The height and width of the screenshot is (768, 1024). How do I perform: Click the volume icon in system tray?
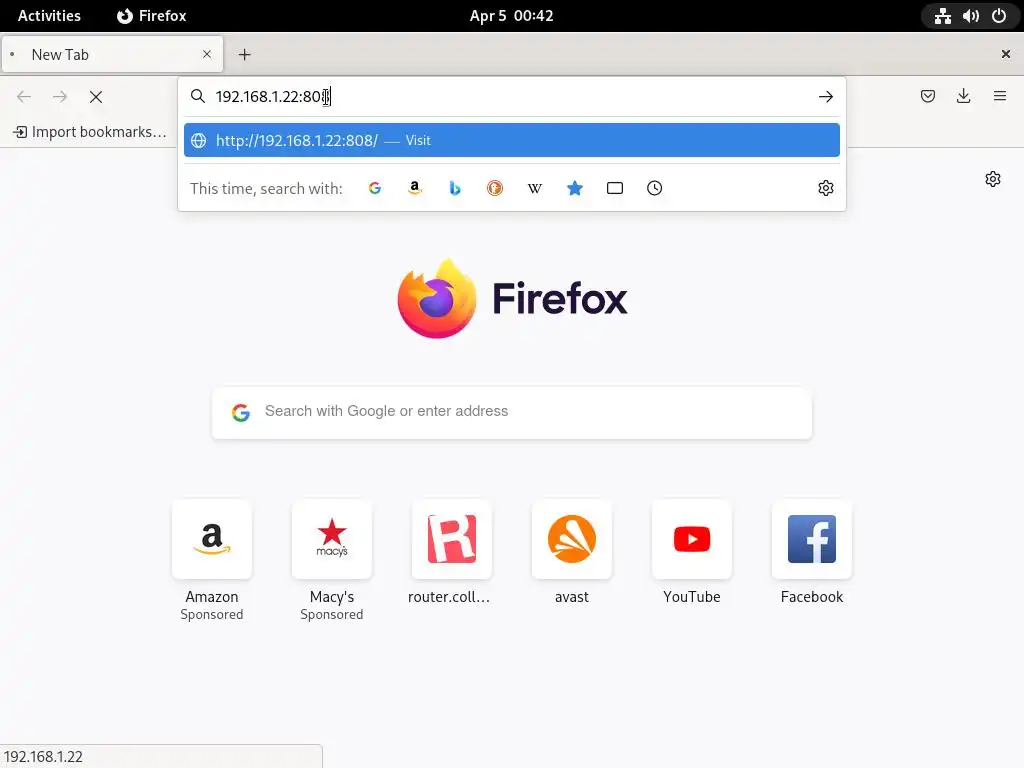coord(970,16)
